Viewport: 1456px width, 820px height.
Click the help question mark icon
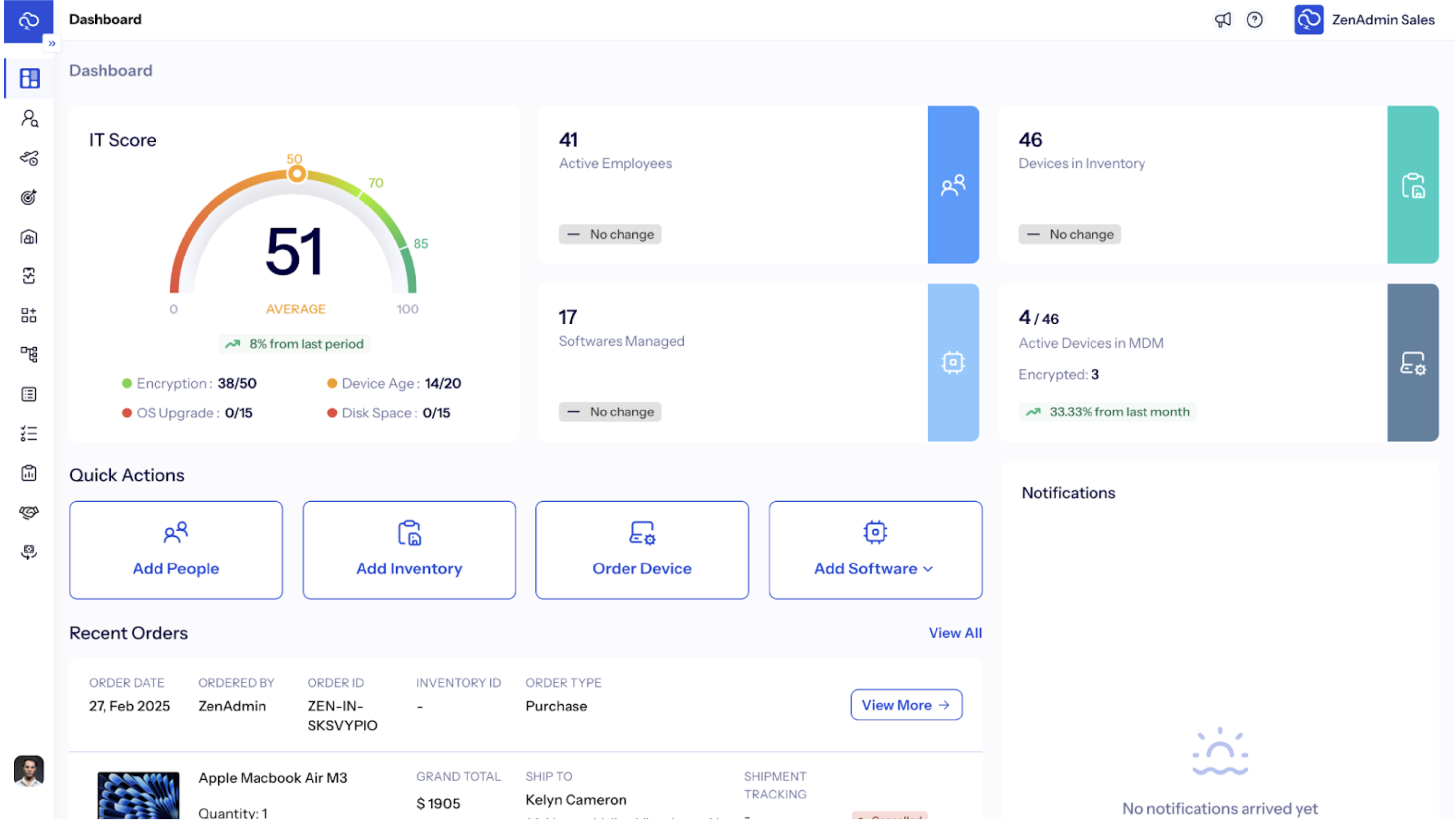[1255, 19]
